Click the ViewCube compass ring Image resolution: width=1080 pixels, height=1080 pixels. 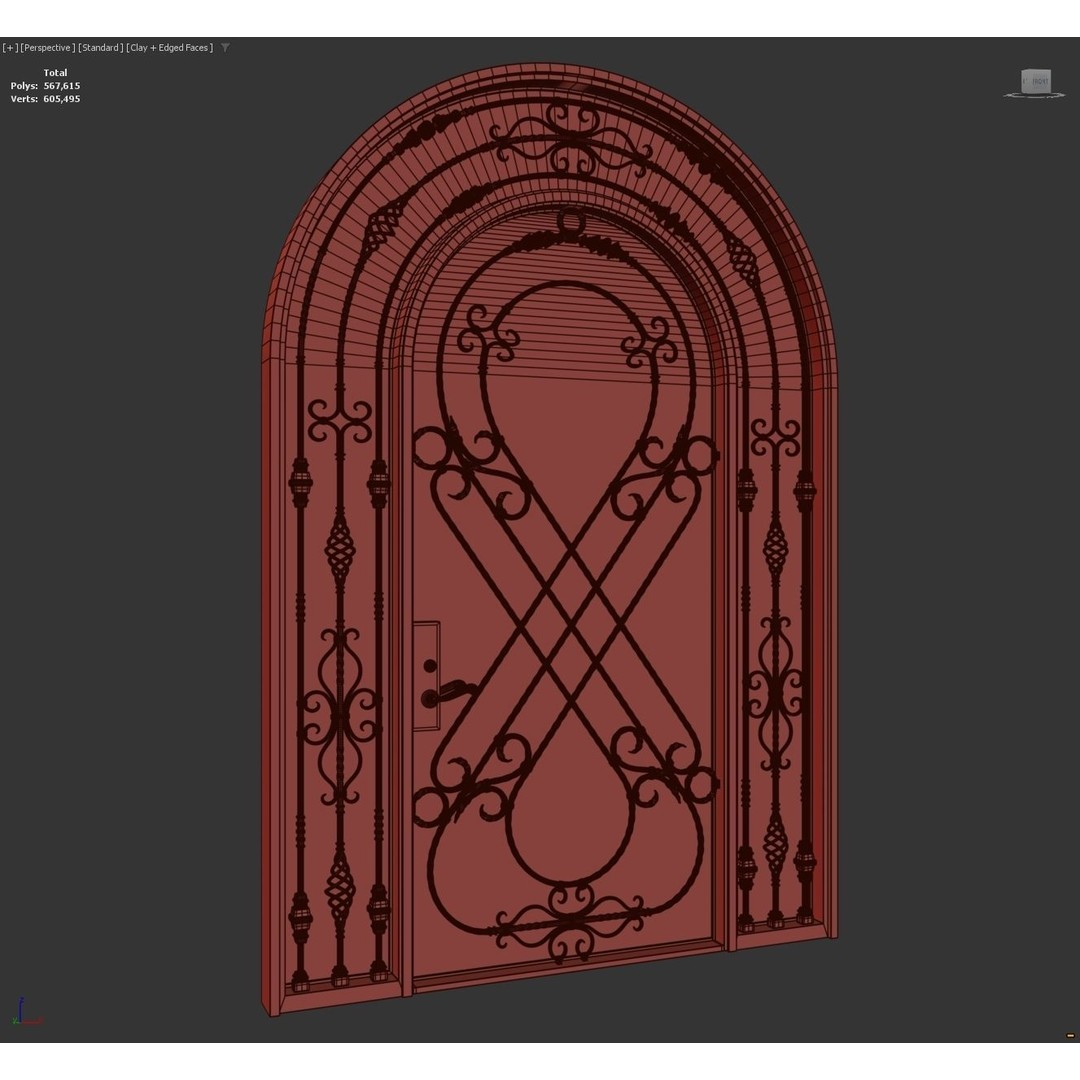[1010, 96]
